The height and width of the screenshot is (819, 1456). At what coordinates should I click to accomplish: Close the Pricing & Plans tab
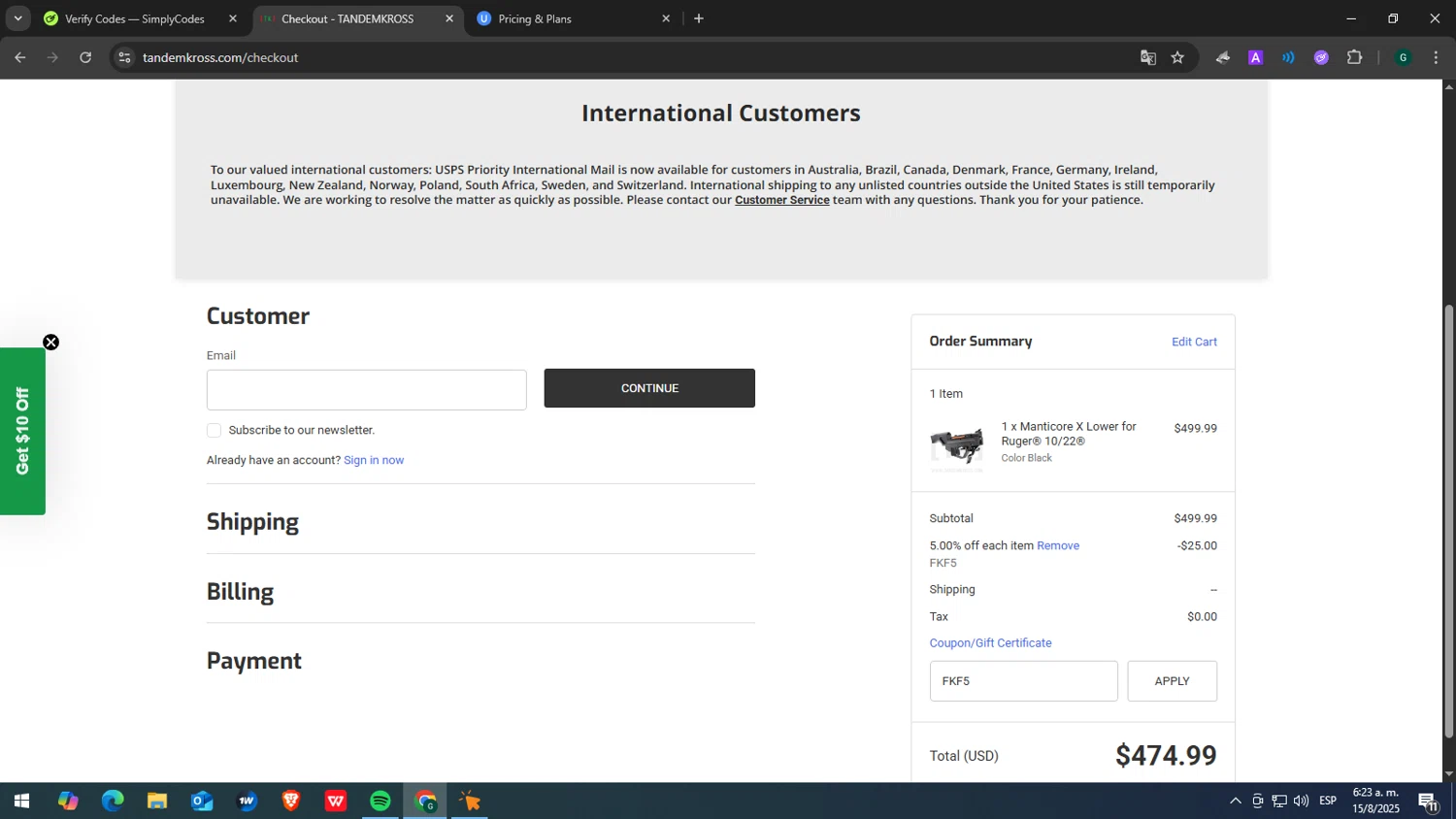pos(666,18)
